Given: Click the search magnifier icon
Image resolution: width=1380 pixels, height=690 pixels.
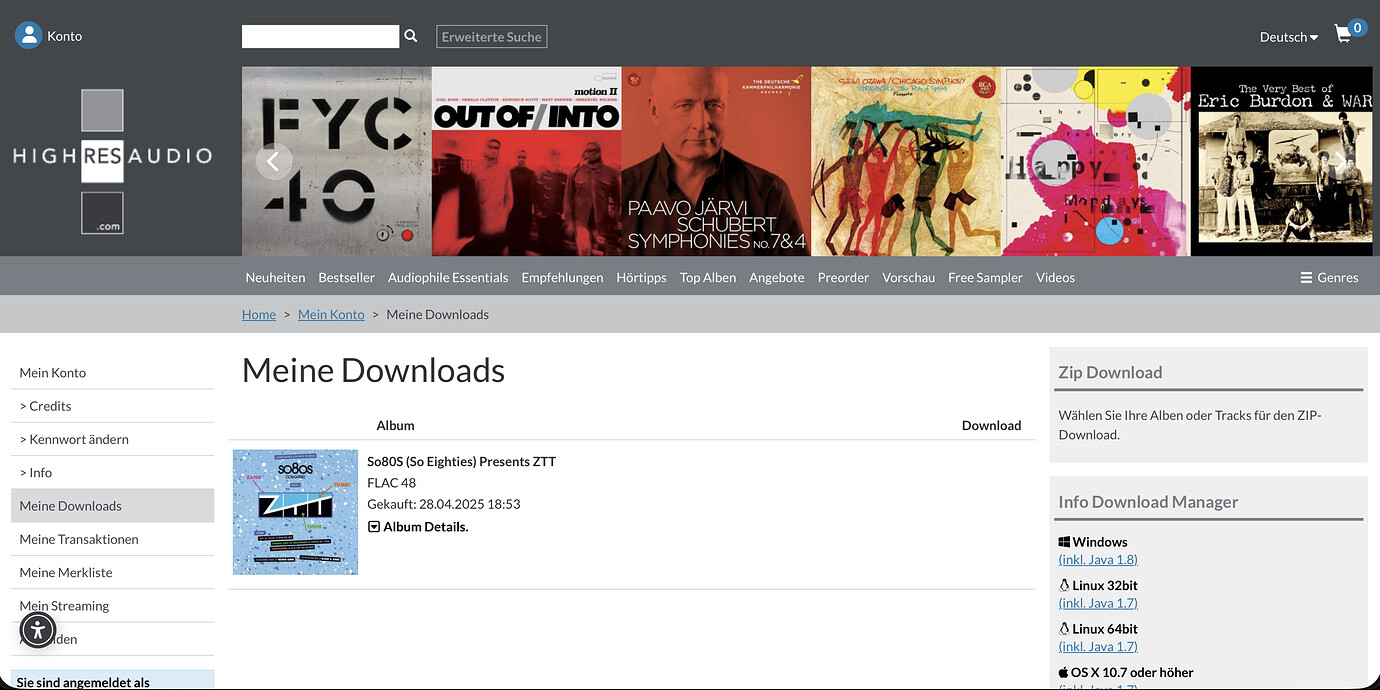Looking at the screenshot, I should pyautogui.click(x=410, y=36).
